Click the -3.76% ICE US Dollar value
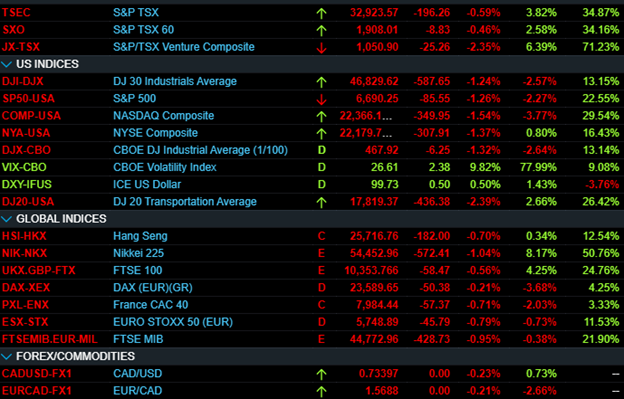Image resolution: width=624 pixels, height=399 pixels. coord(602,185)
